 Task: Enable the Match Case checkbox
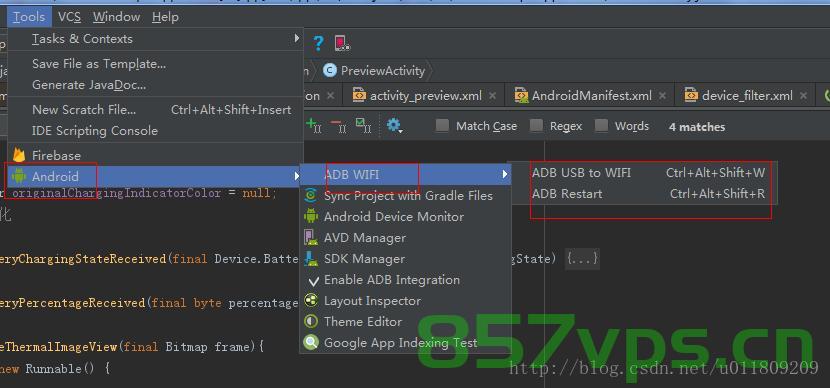(x=442, y=126)
